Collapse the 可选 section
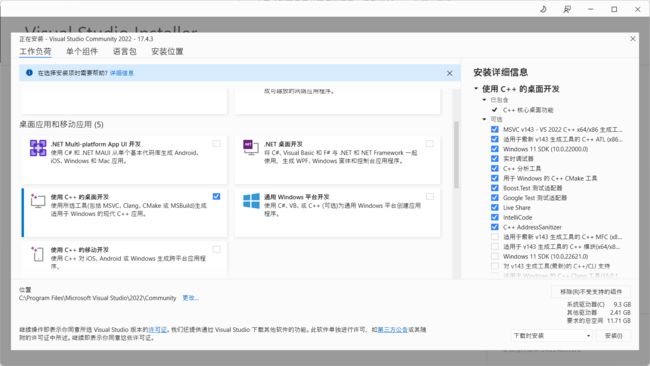The height and width of the screenshot is (366, 650). pos(484,119)
